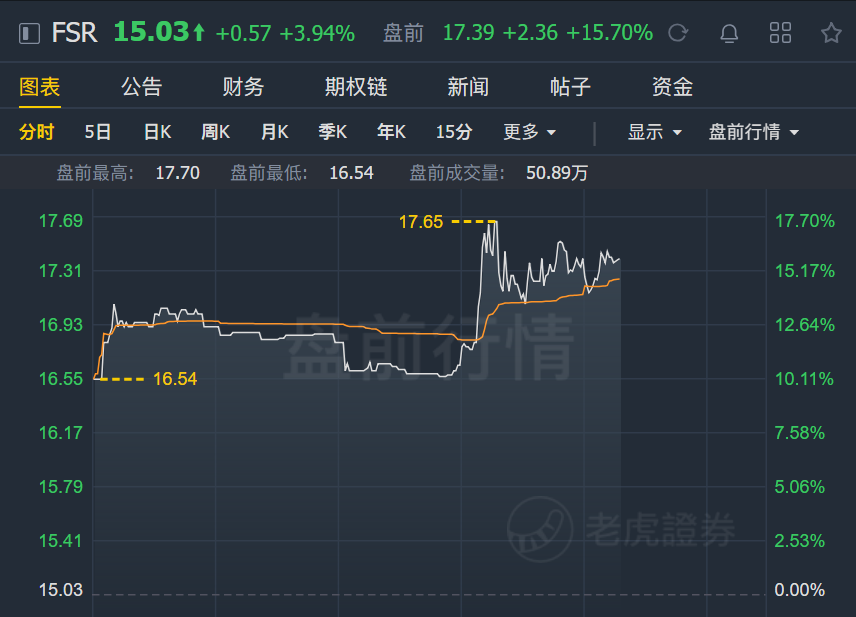Open price alert bell icon
The height and width of the screenshot is (617, 856).
coord(729,33)
